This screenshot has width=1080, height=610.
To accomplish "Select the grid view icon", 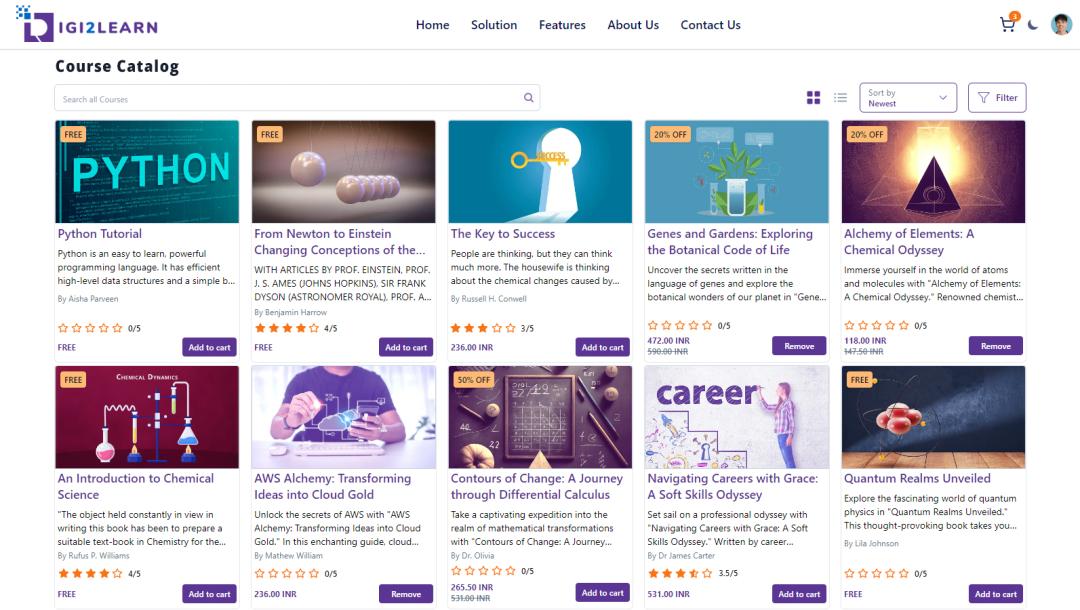I will click(x=811, y=96).
